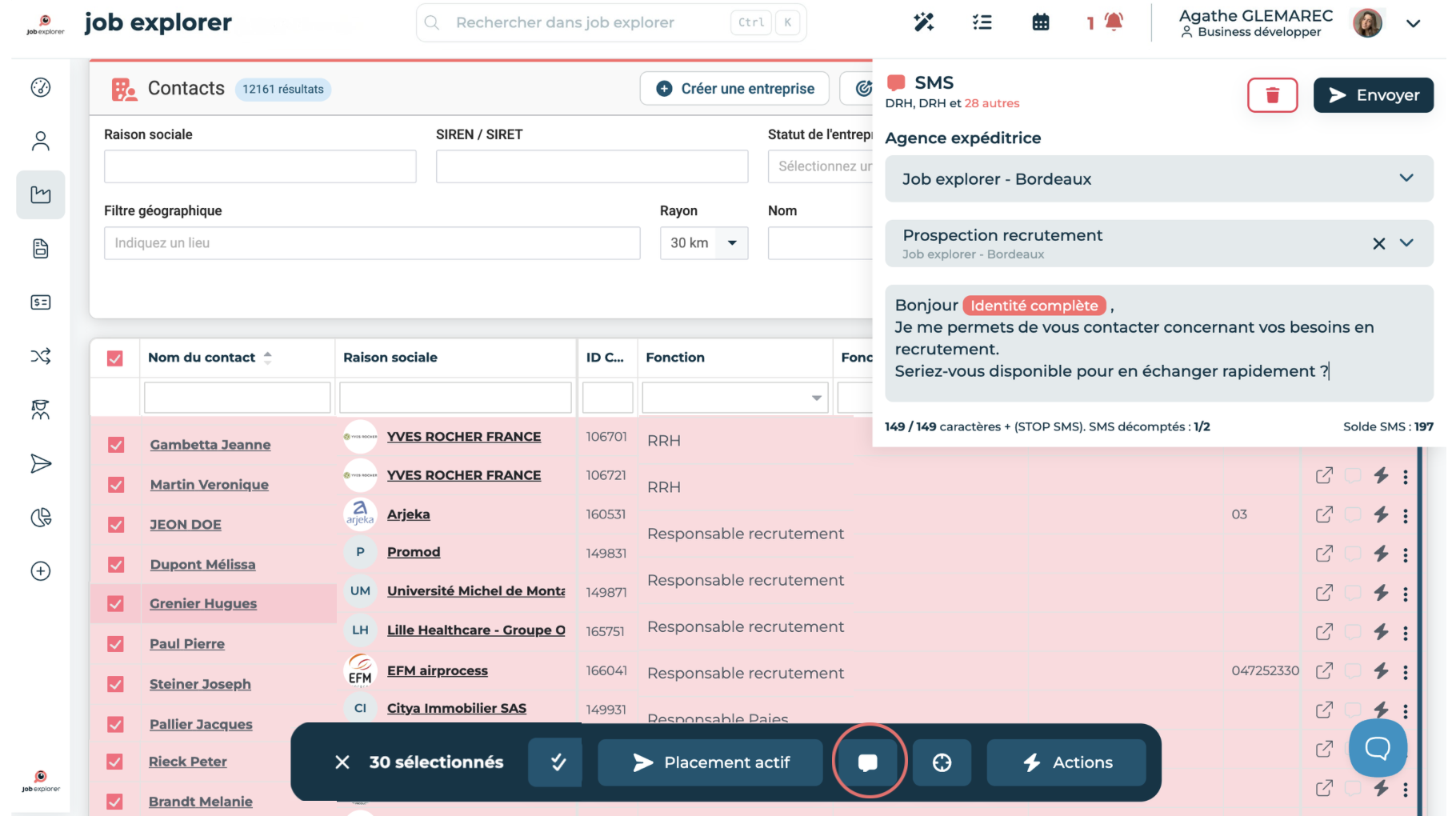Open the EFM airprocess company link
1456x816 pixels.
pyautogui.click(x=438, y=670)
